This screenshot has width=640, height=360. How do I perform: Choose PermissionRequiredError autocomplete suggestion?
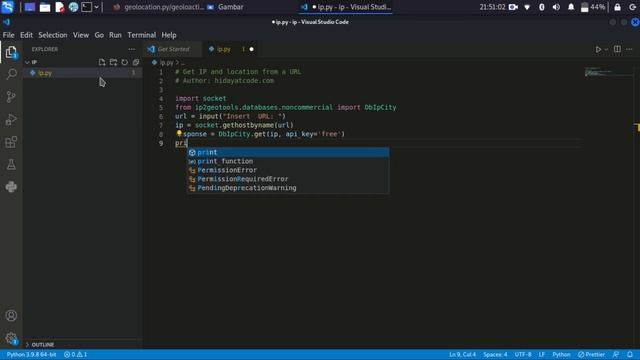coord(288,179)
